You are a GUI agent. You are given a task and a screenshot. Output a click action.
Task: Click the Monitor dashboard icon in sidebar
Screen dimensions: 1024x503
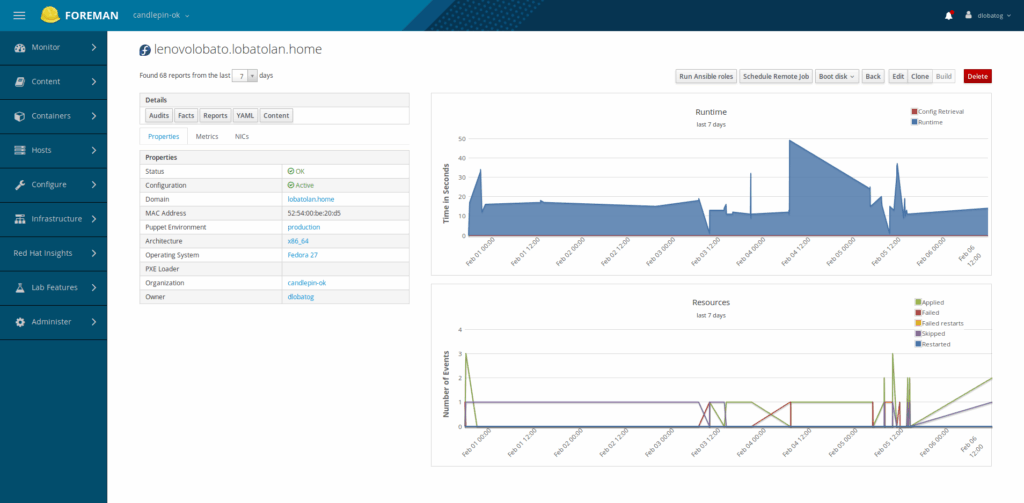coord(20,47)
